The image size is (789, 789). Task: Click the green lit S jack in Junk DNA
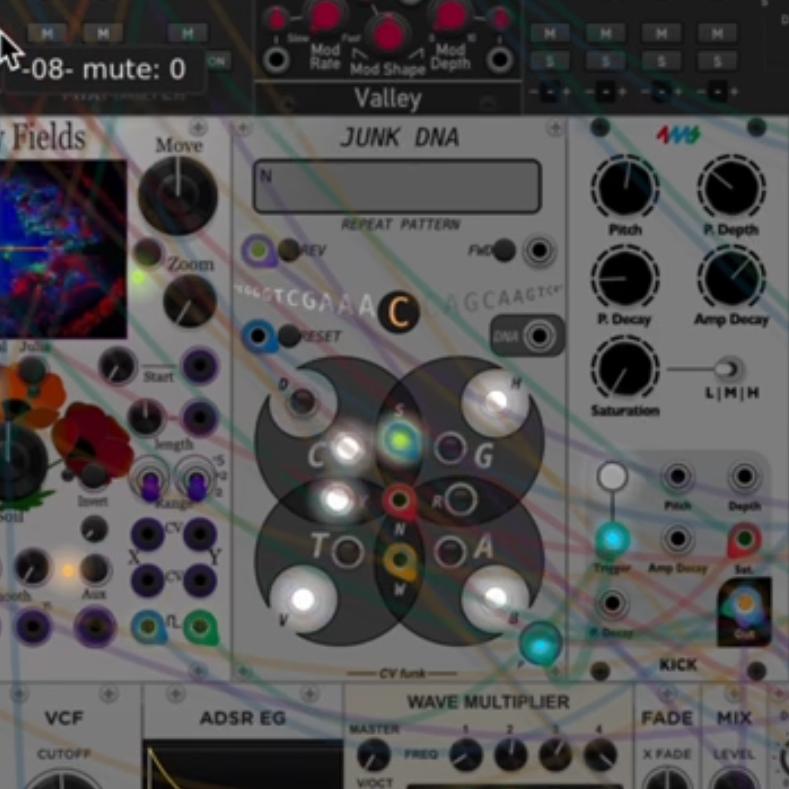coord(400,438)
